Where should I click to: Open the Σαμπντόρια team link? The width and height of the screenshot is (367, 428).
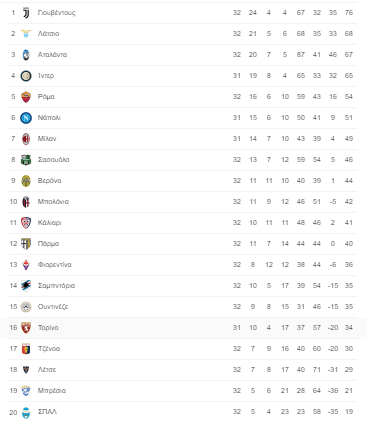tap(56, 286)
